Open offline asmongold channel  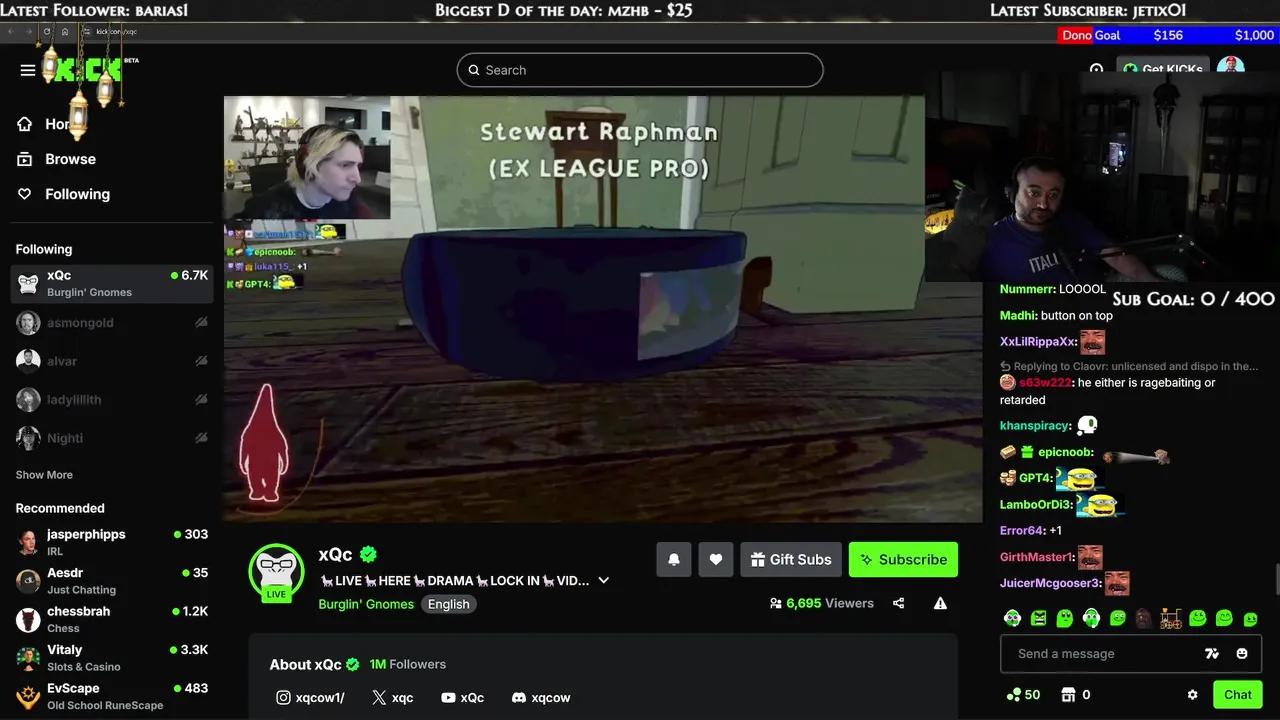[x=112, y=323]
